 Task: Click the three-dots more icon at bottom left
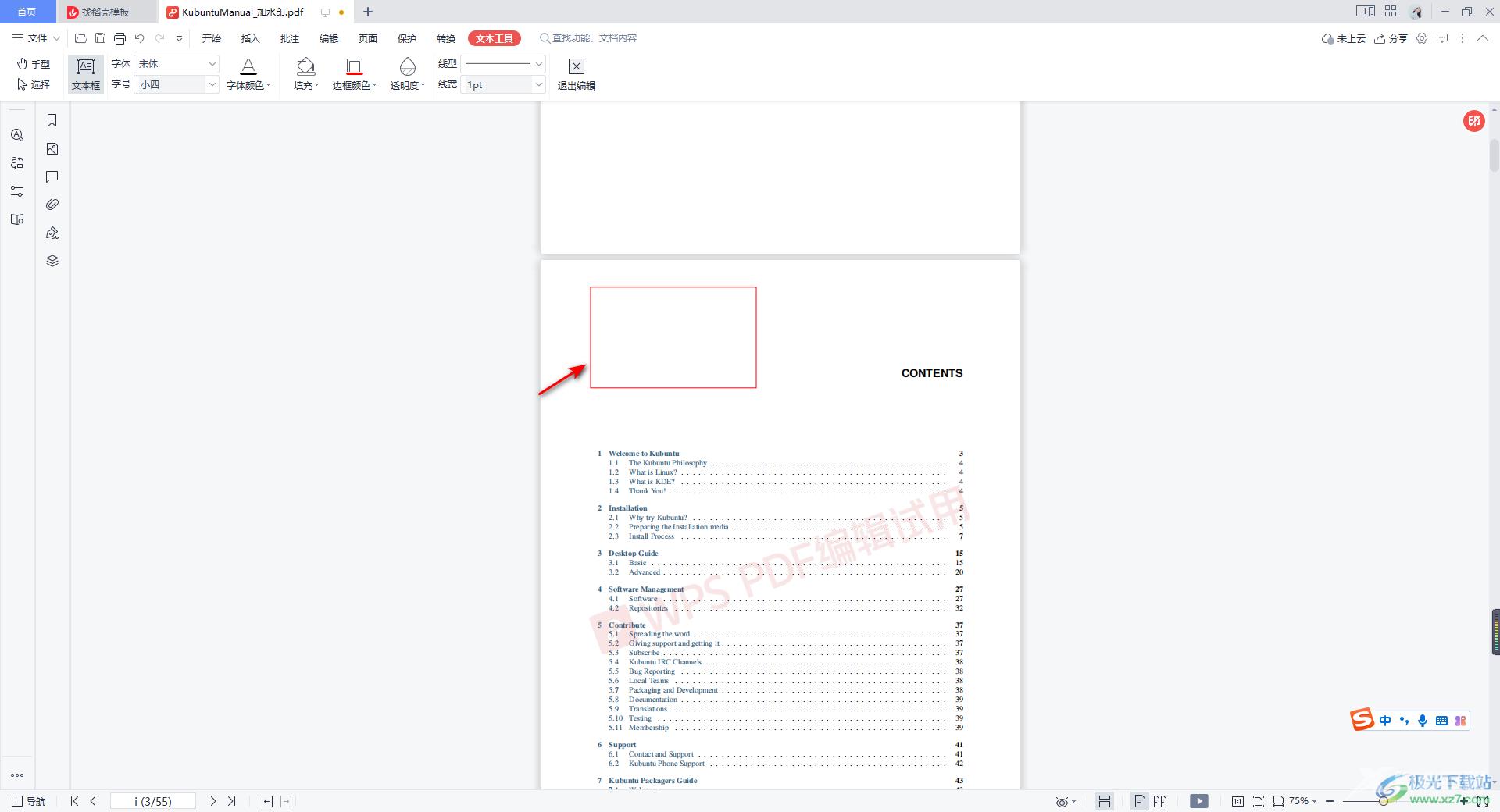click(17, 775)
